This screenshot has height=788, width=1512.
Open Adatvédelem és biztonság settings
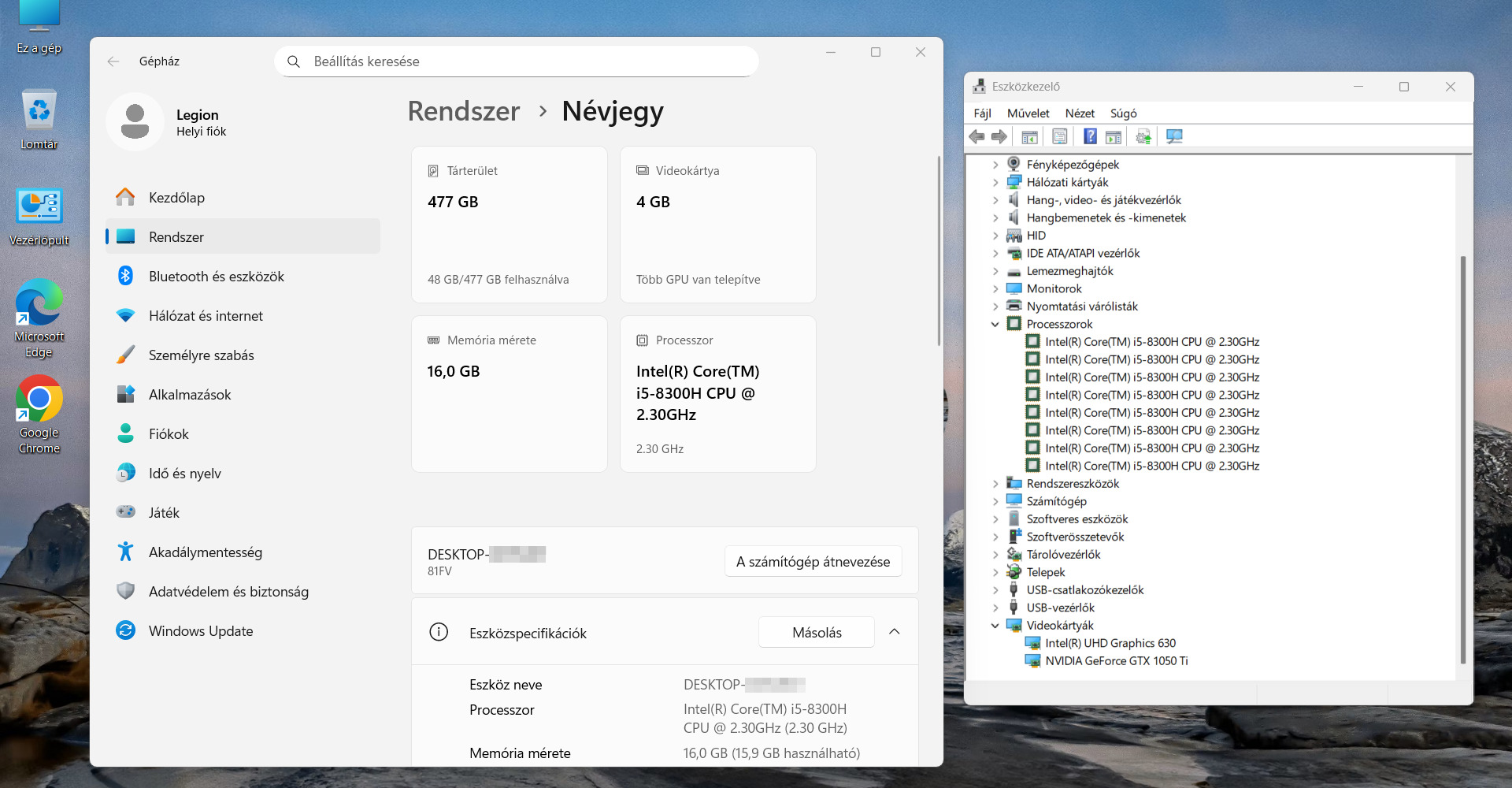coord(243,592)
